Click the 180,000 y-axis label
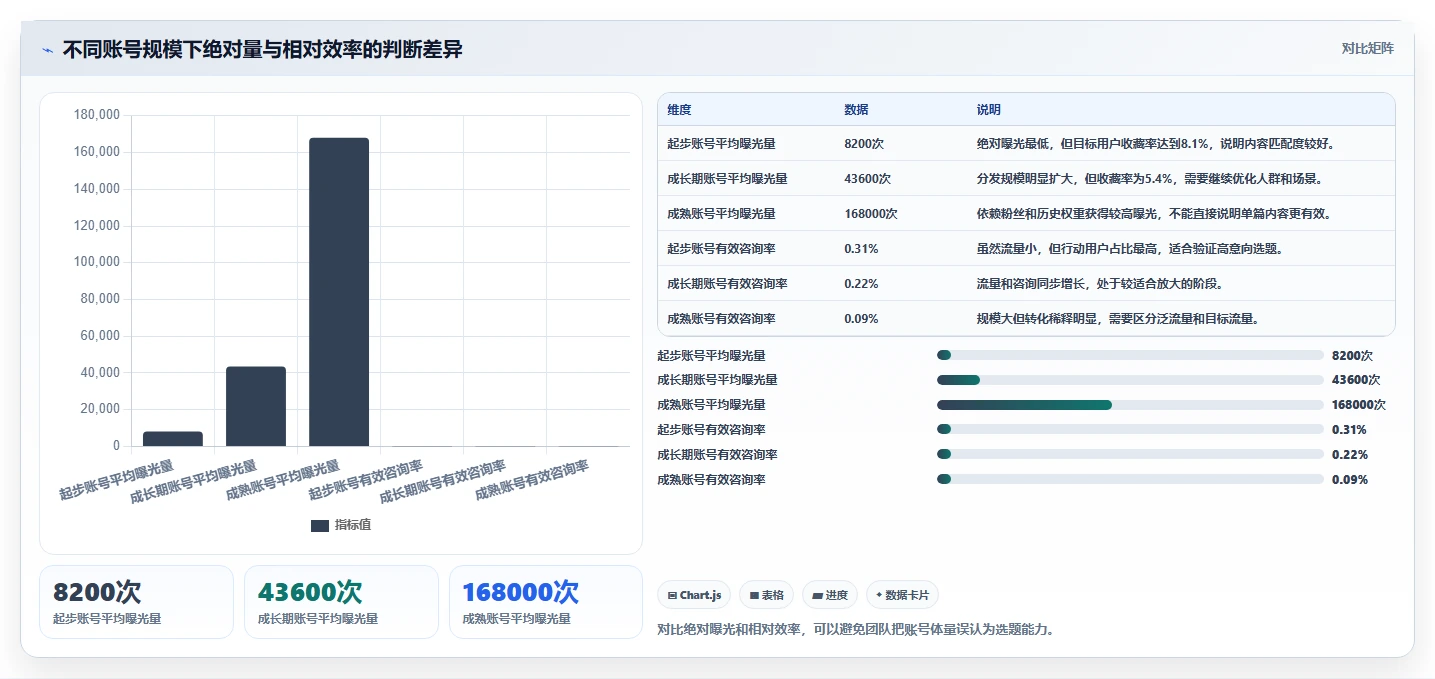Screen dimensions: 1435x679 point(97,115)
